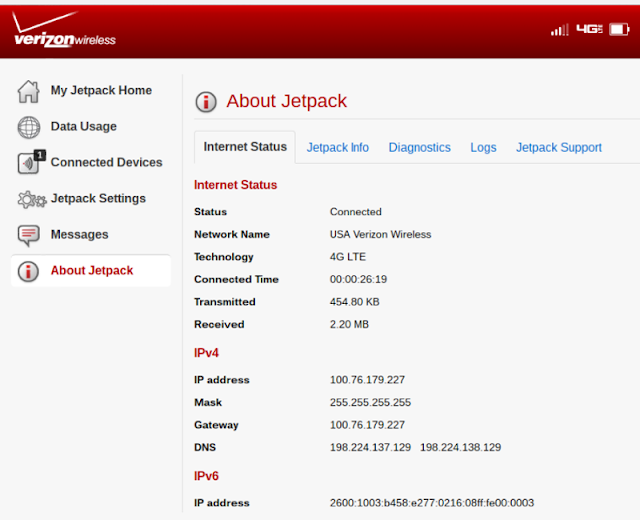Open the Jetpack Support tab
The height and width of the screenshot is (520, 640).
pos(559,147)
